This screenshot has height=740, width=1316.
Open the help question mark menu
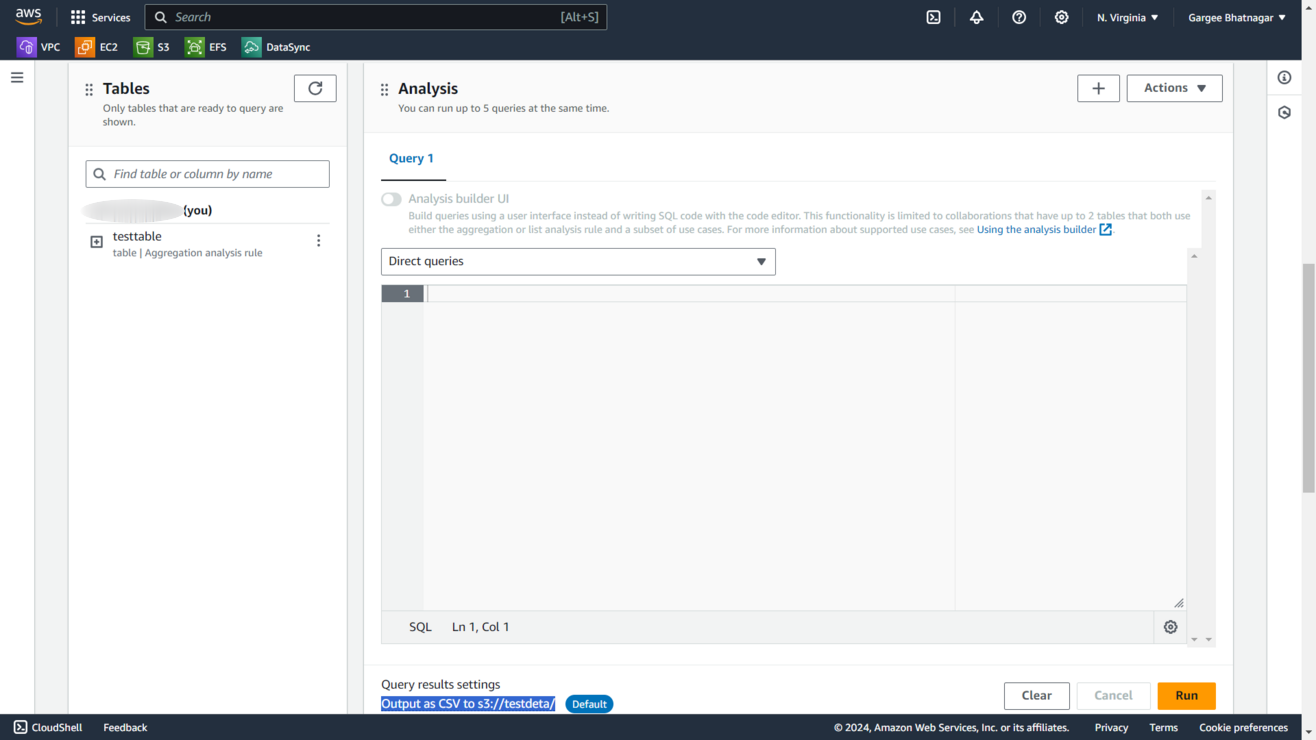click(1019, 17)
